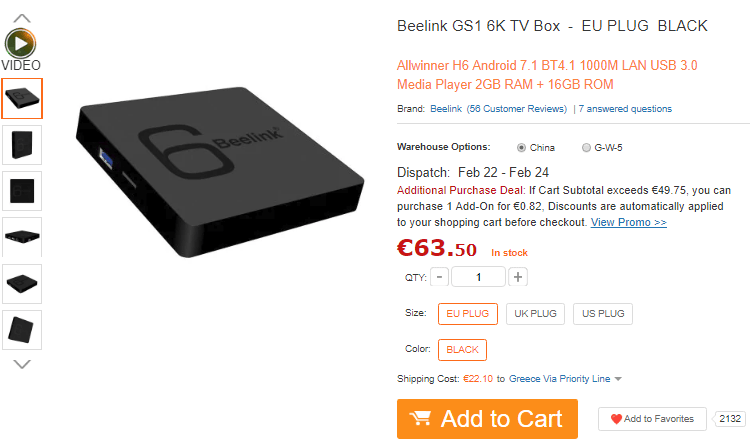750x446 pixels.
Task: Select the BLACK color option
Action: pos(463,350)
